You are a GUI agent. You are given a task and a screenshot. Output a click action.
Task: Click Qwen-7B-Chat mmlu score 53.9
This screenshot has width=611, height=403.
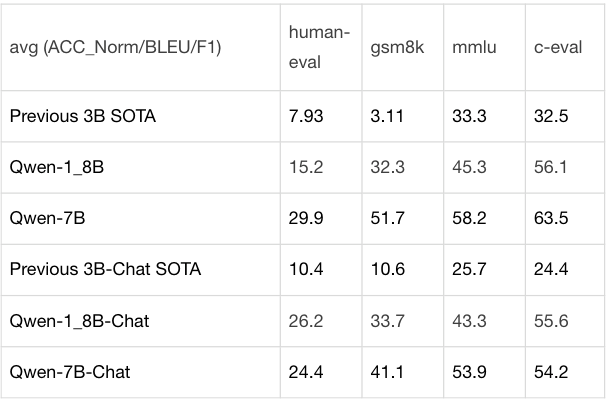coord(469,372)
